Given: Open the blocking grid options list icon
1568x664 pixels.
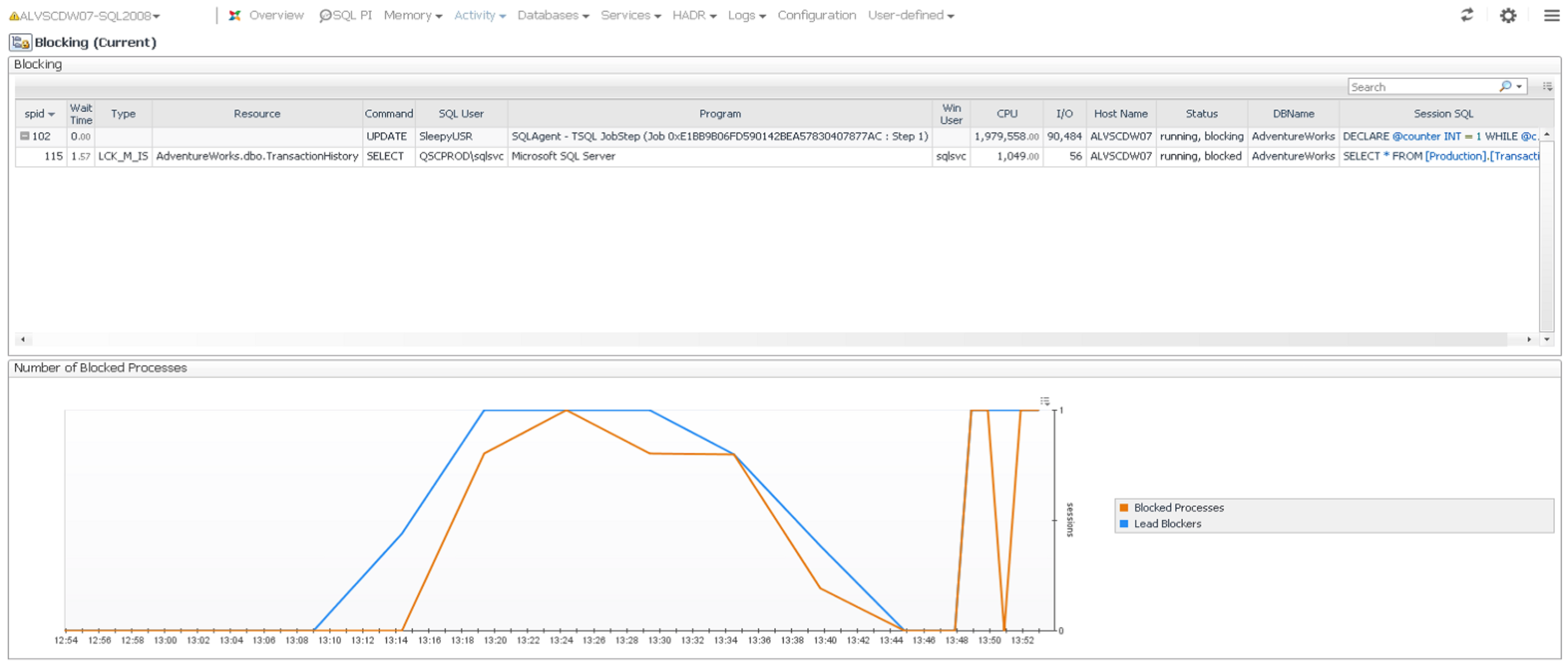Looking at the screenshot, I should 1547,87.
